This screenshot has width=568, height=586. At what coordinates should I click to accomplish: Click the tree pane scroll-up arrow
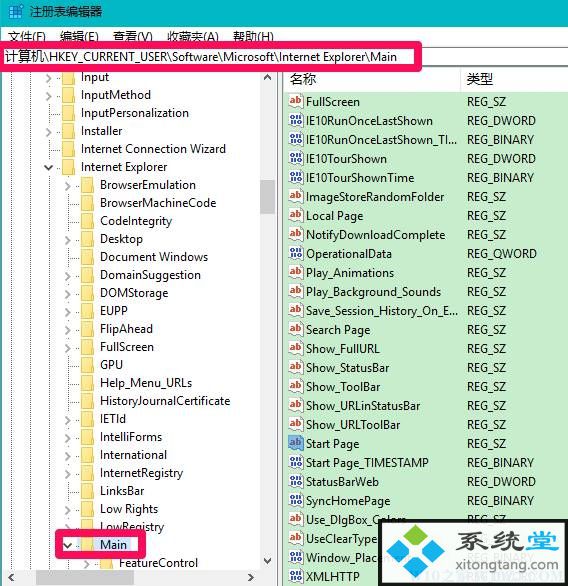268,78
